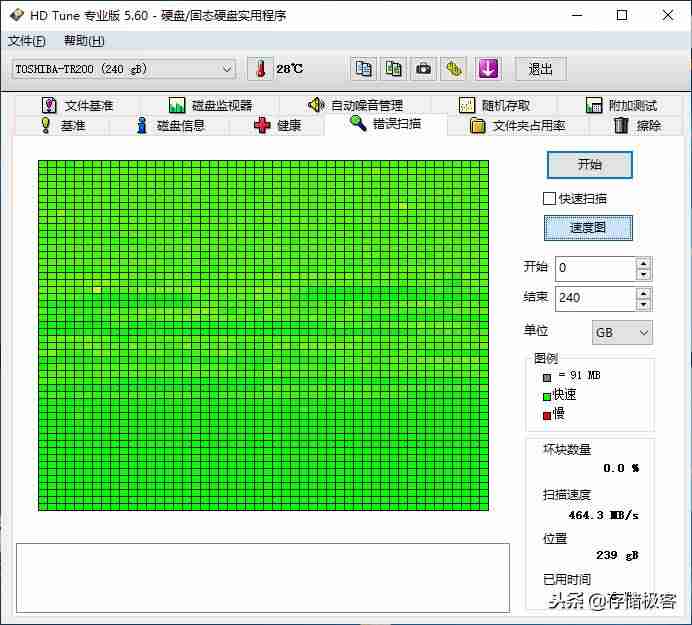Click the 单位 unit label
The height and width of the screenshot is (625, 692).
tap(536, 330)
